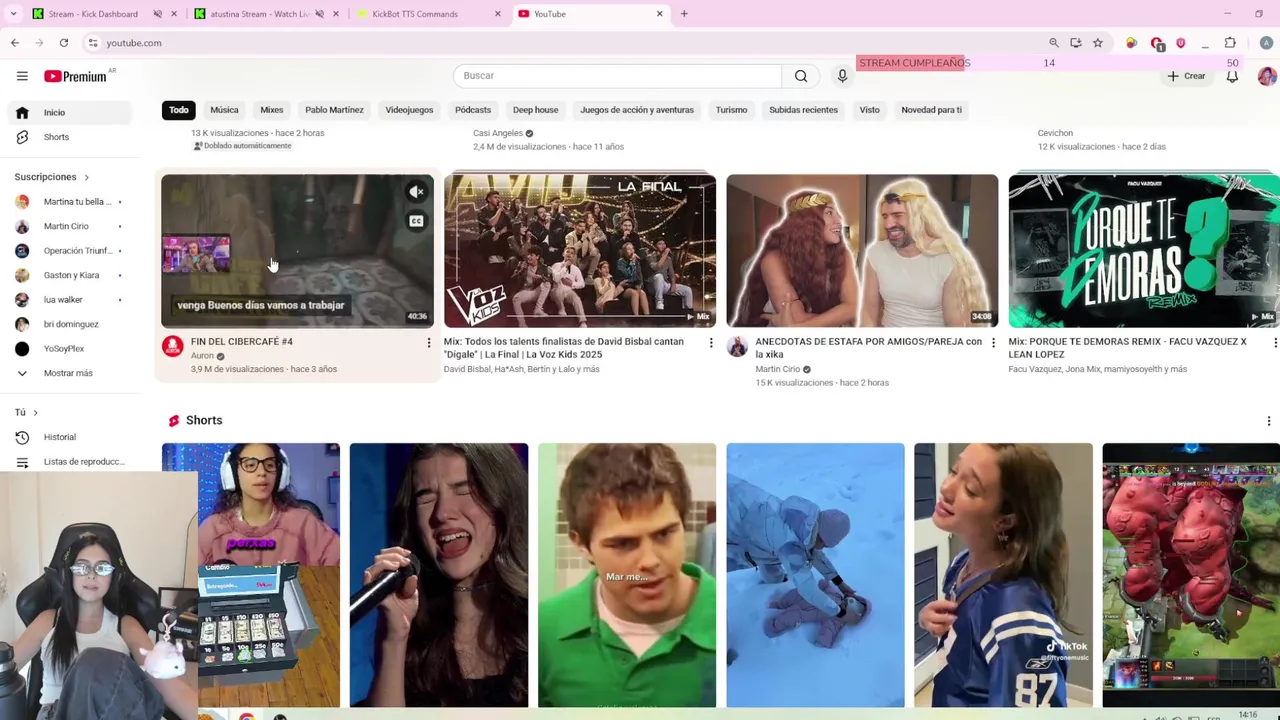Open the 'Mar me...' green jacket Short
The height and width of the screenshot is (720, 1280).
click(627, 575)
